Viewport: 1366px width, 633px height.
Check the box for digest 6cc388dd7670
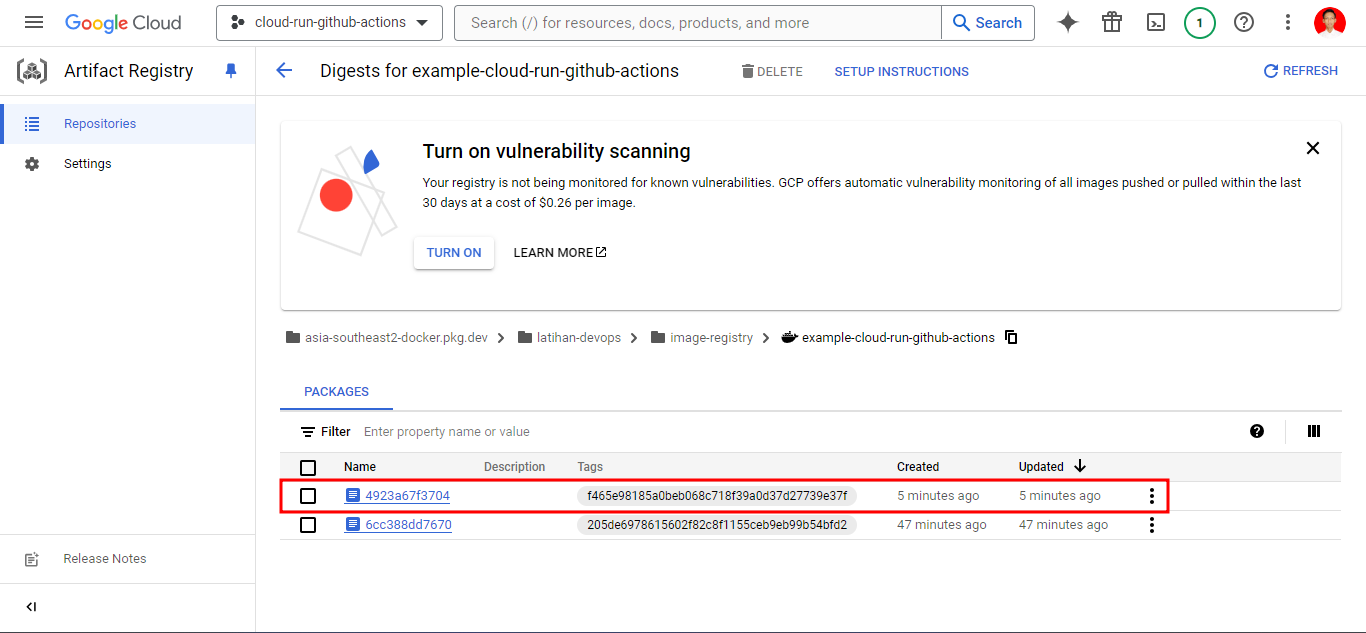tap(308, 525)
